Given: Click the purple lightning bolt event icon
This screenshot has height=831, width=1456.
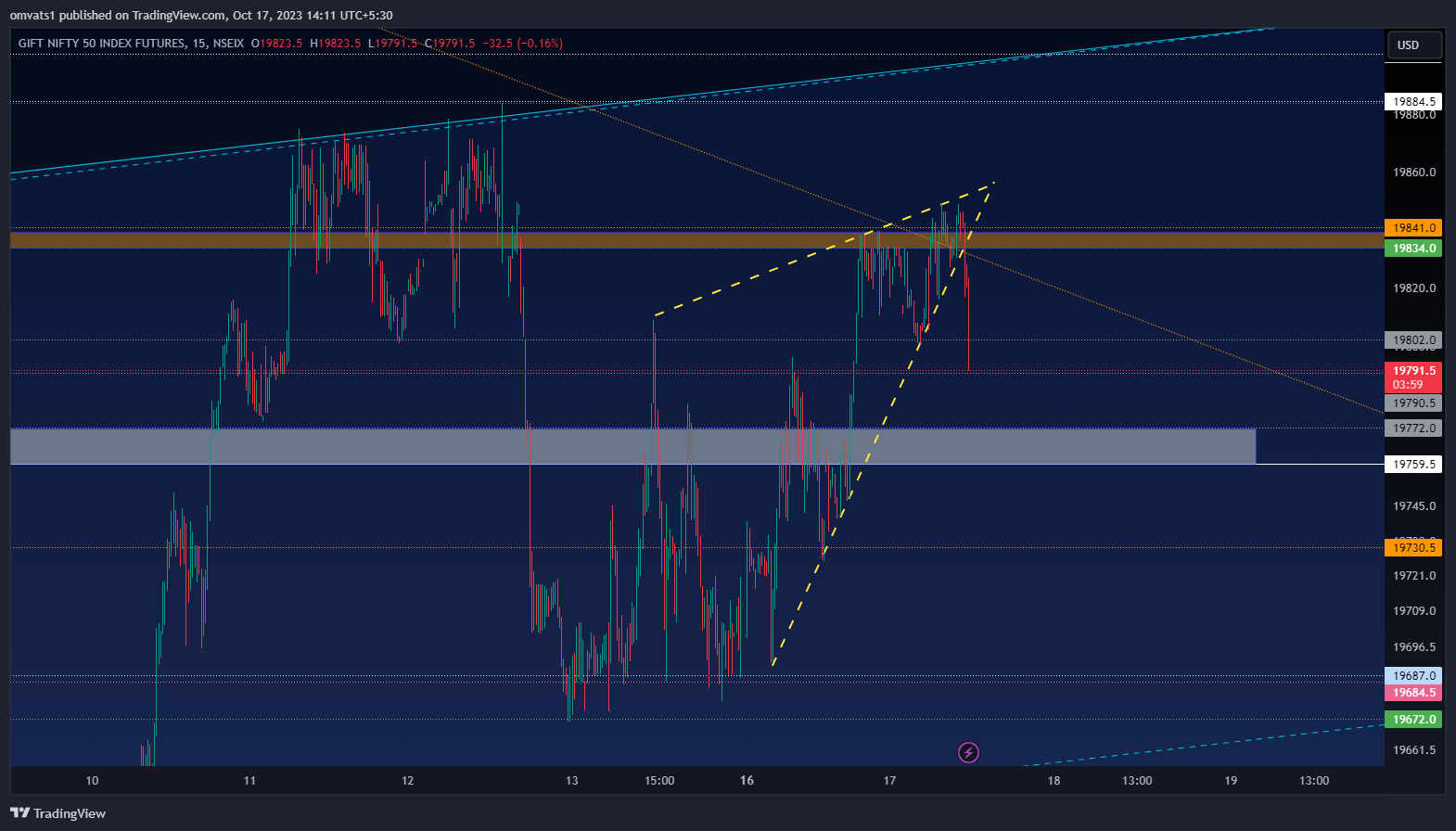Looking at the screenshot, I should [968, 752].
